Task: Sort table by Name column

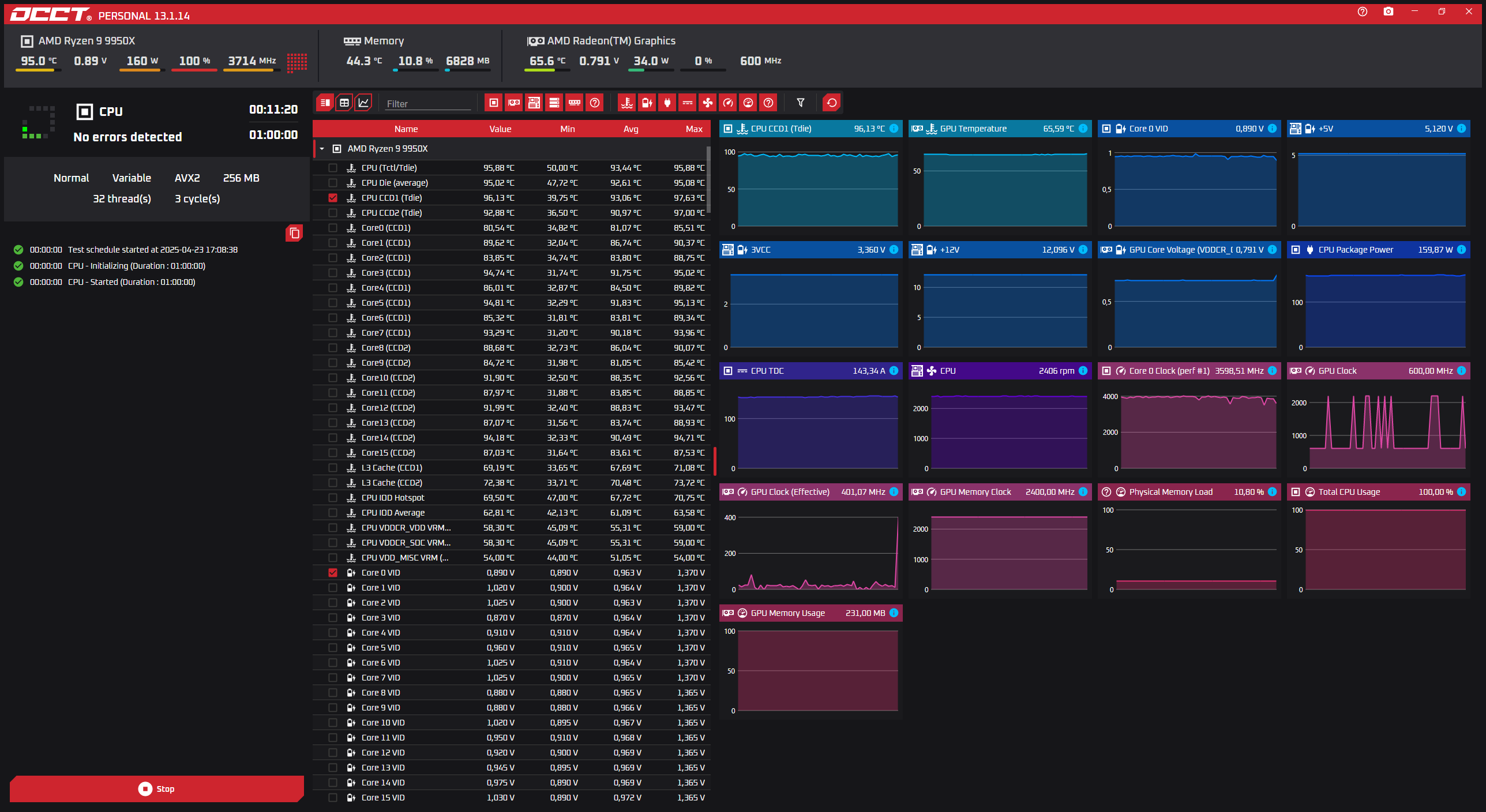Action: (x=406, y=129)
